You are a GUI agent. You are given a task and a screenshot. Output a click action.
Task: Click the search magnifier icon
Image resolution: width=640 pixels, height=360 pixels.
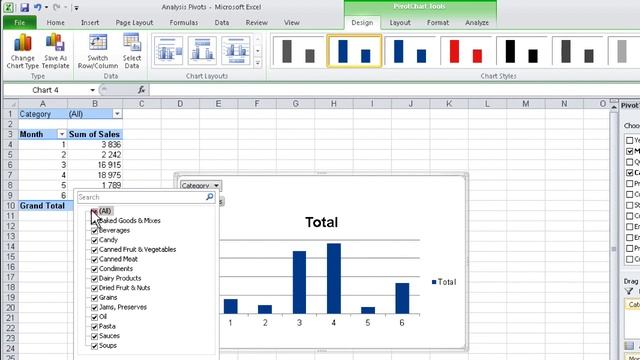click(x=209, y=197)
